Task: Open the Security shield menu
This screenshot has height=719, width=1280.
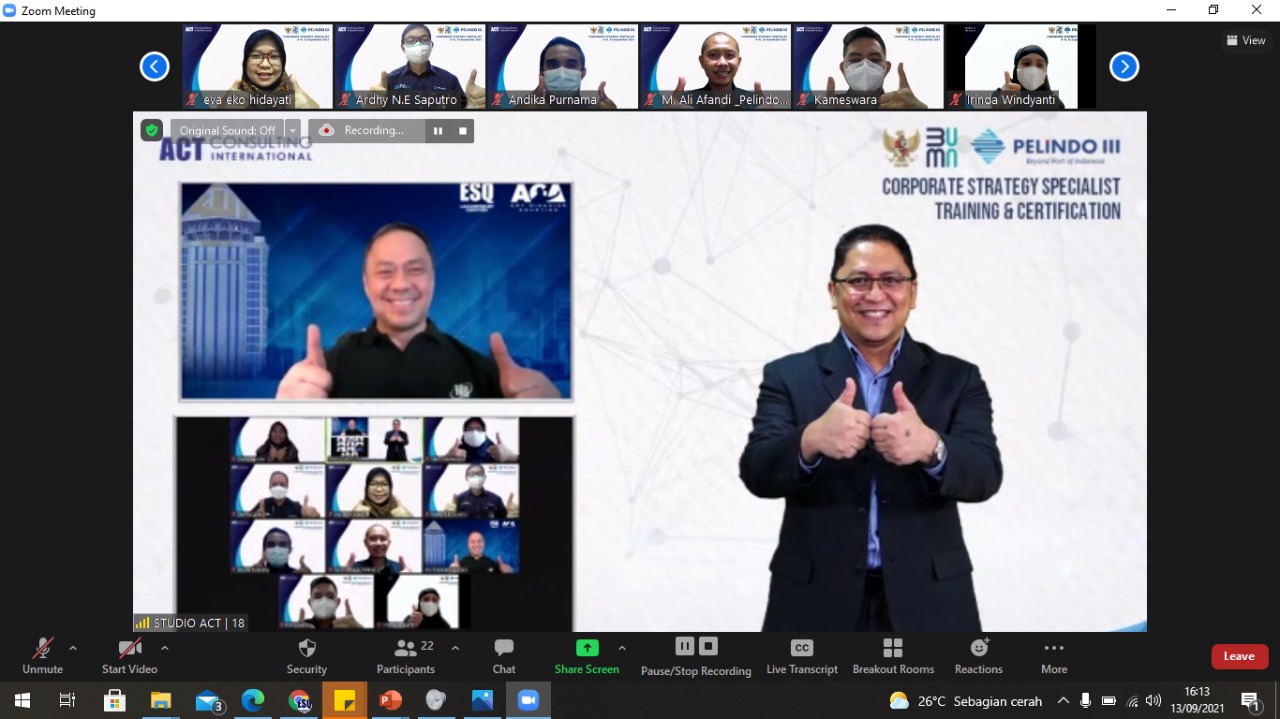Action: 307,655
